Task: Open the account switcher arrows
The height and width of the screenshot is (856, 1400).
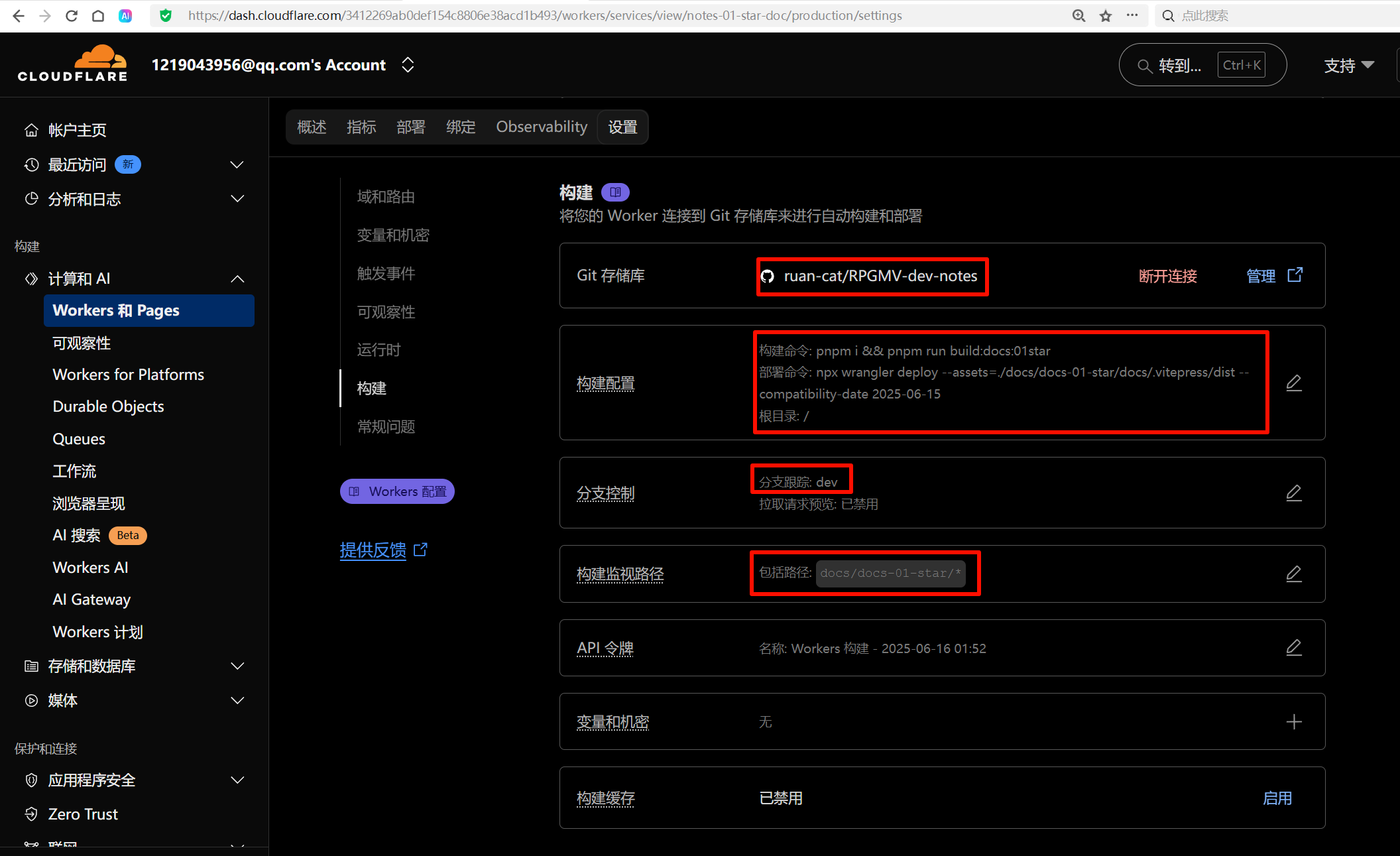Action: point(408,65)
